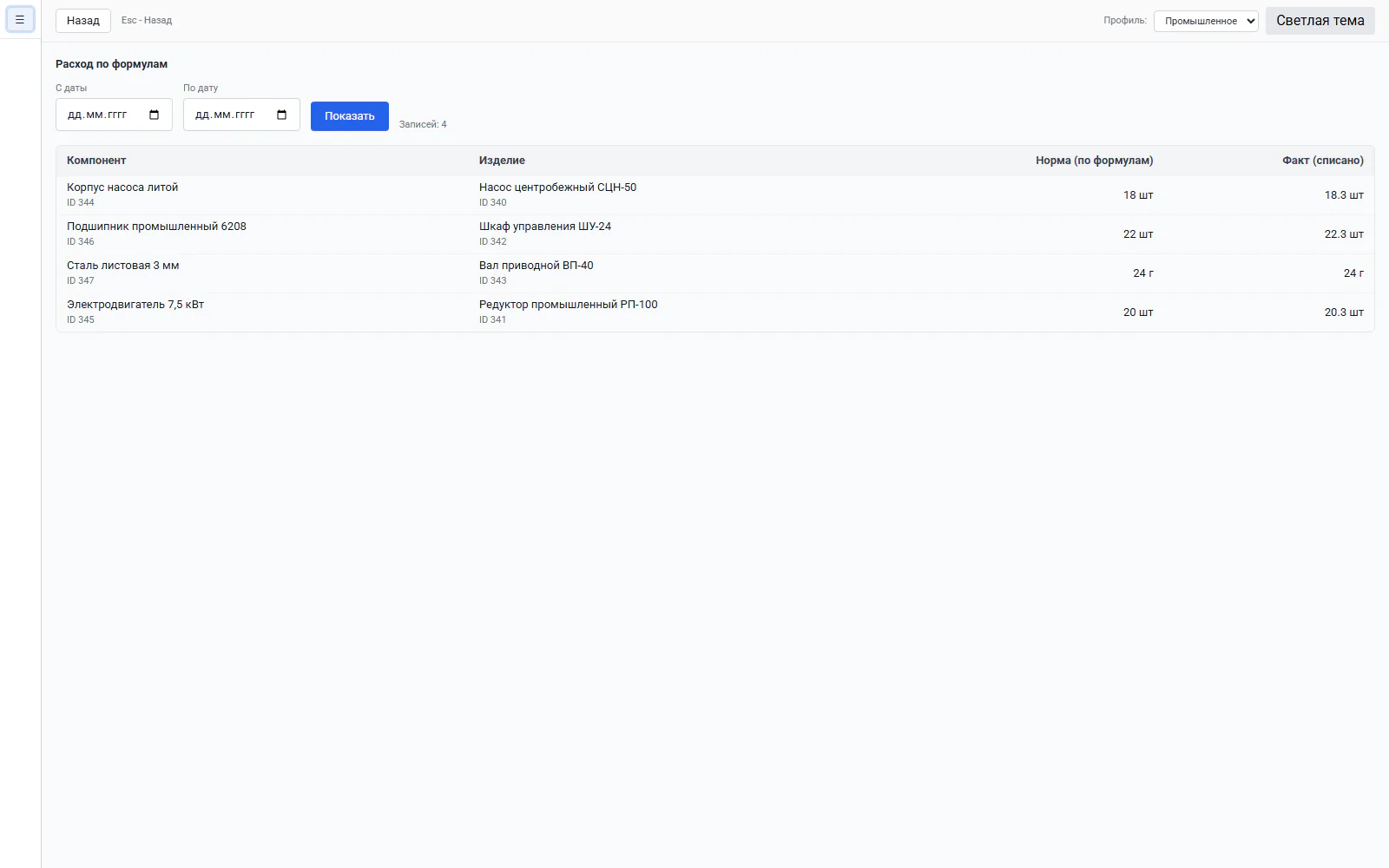
Task: Click the norm value '20 шт'
Action: click(1138, 312)
